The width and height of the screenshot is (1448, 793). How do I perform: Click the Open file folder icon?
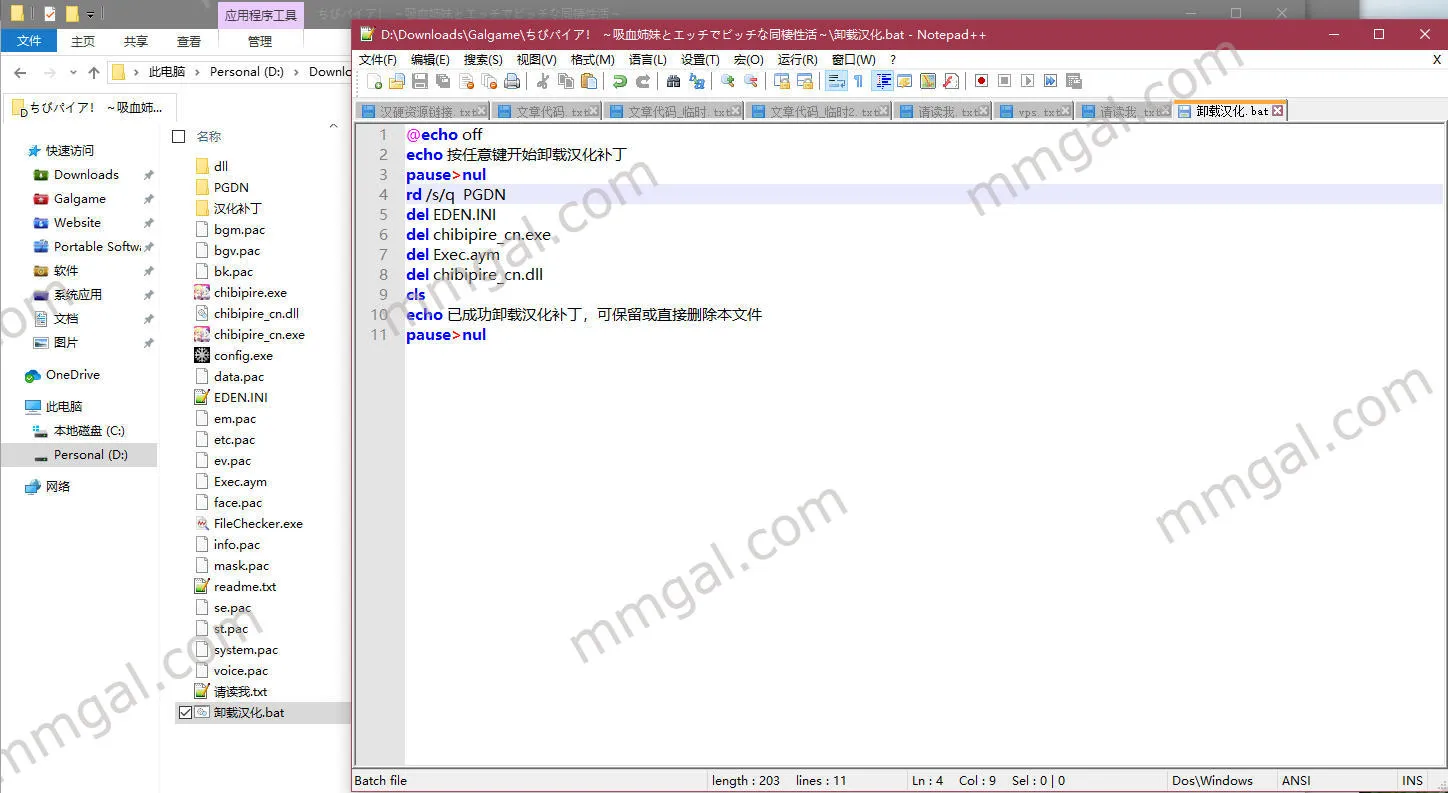[397, 81]
